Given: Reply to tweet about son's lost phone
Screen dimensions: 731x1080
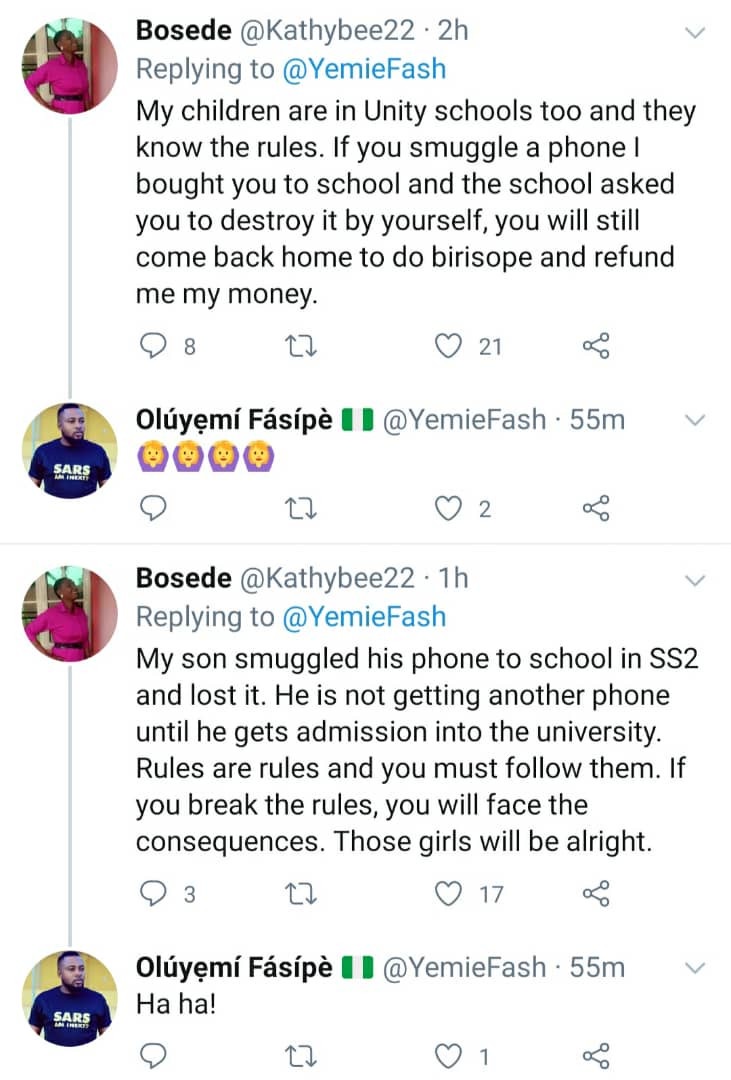Looking at the screenshot, I should 152,893.
